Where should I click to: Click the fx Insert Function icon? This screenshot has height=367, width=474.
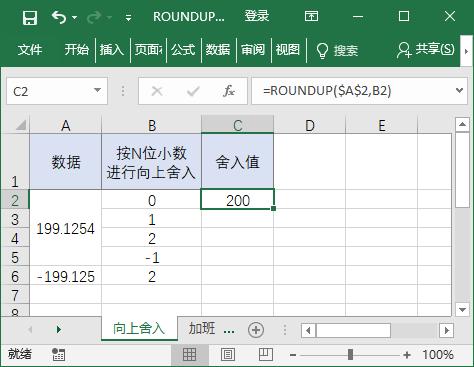click(x=229, y=91)
